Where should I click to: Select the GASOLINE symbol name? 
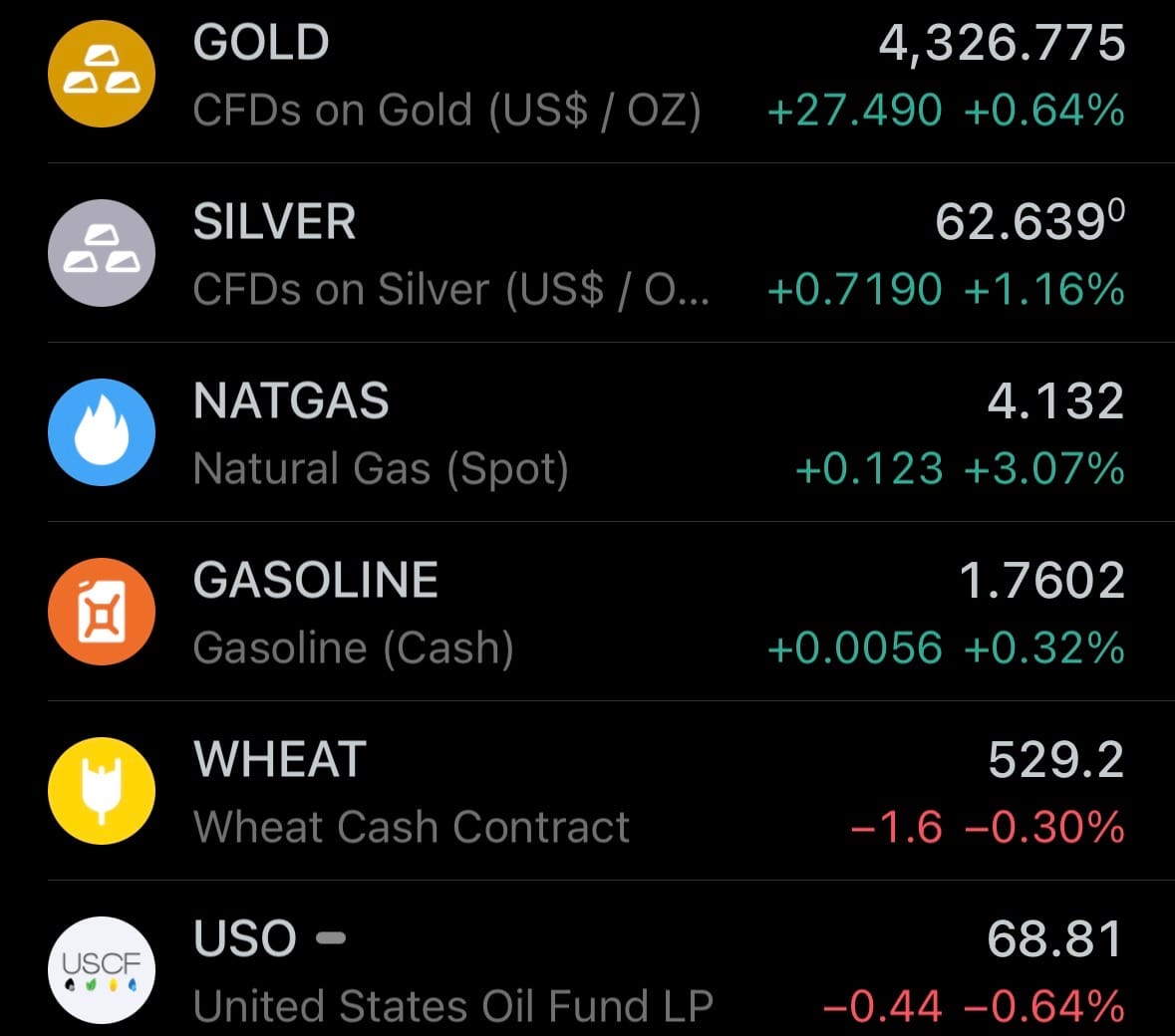tap(316, 581)
